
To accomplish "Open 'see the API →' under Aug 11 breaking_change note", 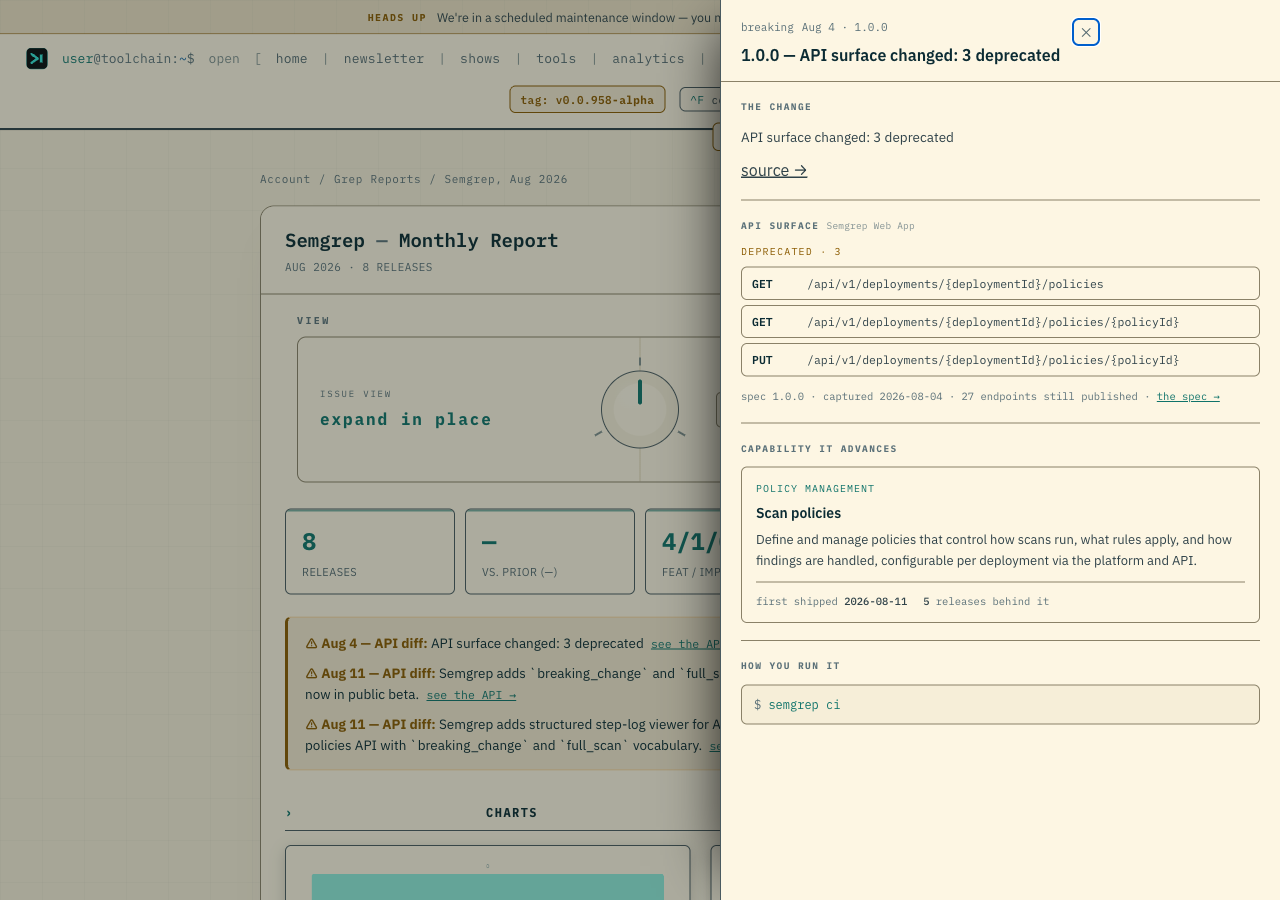I will (x=471, y=694).
